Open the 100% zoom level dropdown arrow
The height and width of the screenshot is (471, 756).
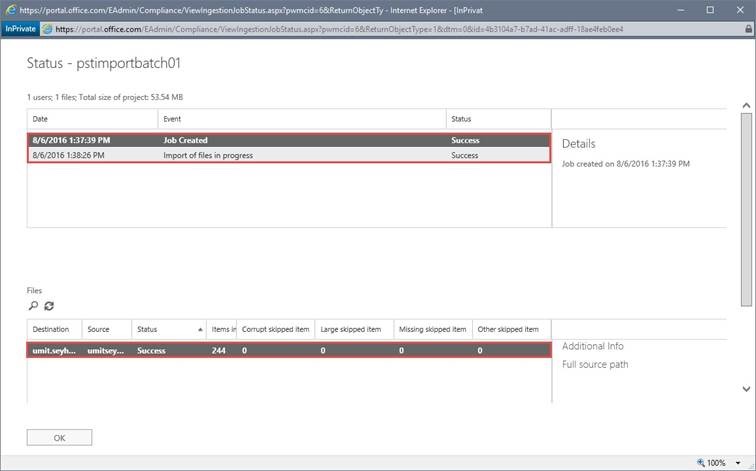click(x=738, y=463)
